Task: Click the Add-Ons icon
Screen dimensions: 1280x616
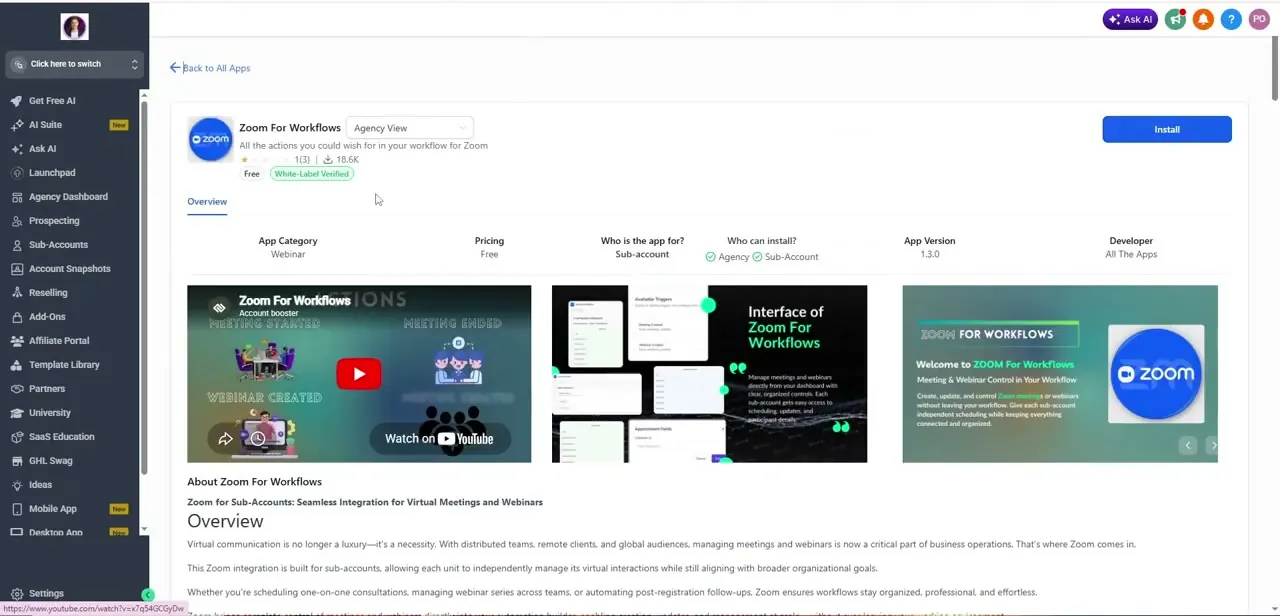Action: pos(17,317)
